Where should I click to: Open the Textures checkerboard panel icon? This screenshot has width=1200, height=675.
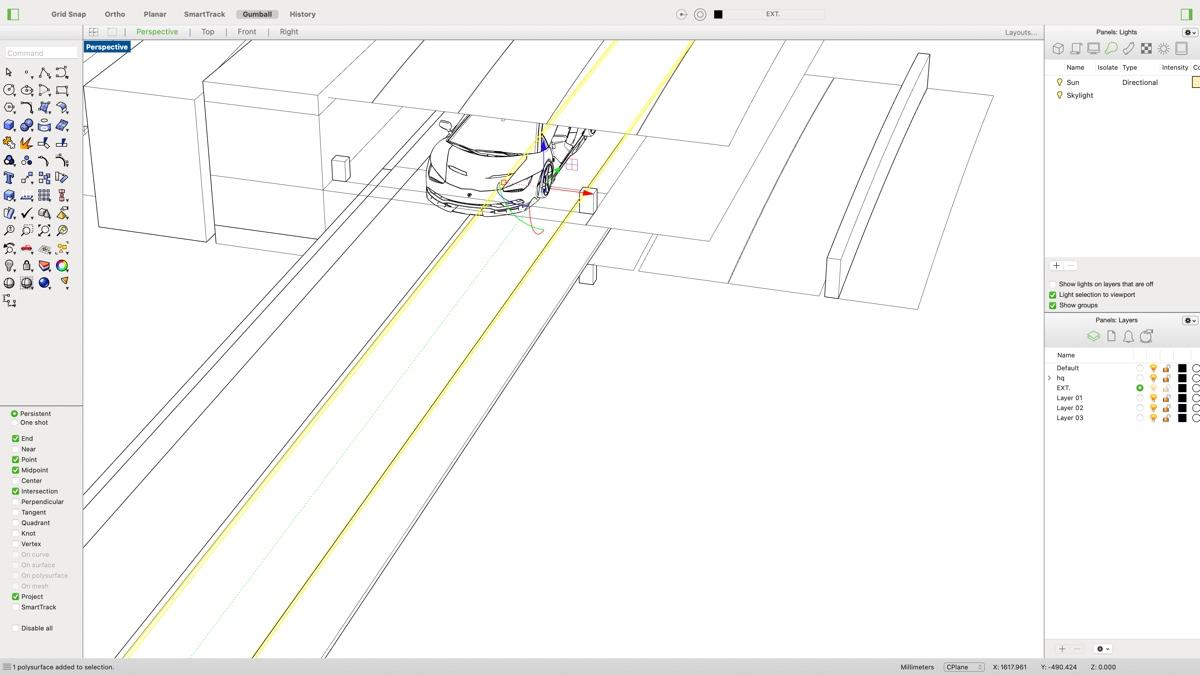pos(1146,48)
